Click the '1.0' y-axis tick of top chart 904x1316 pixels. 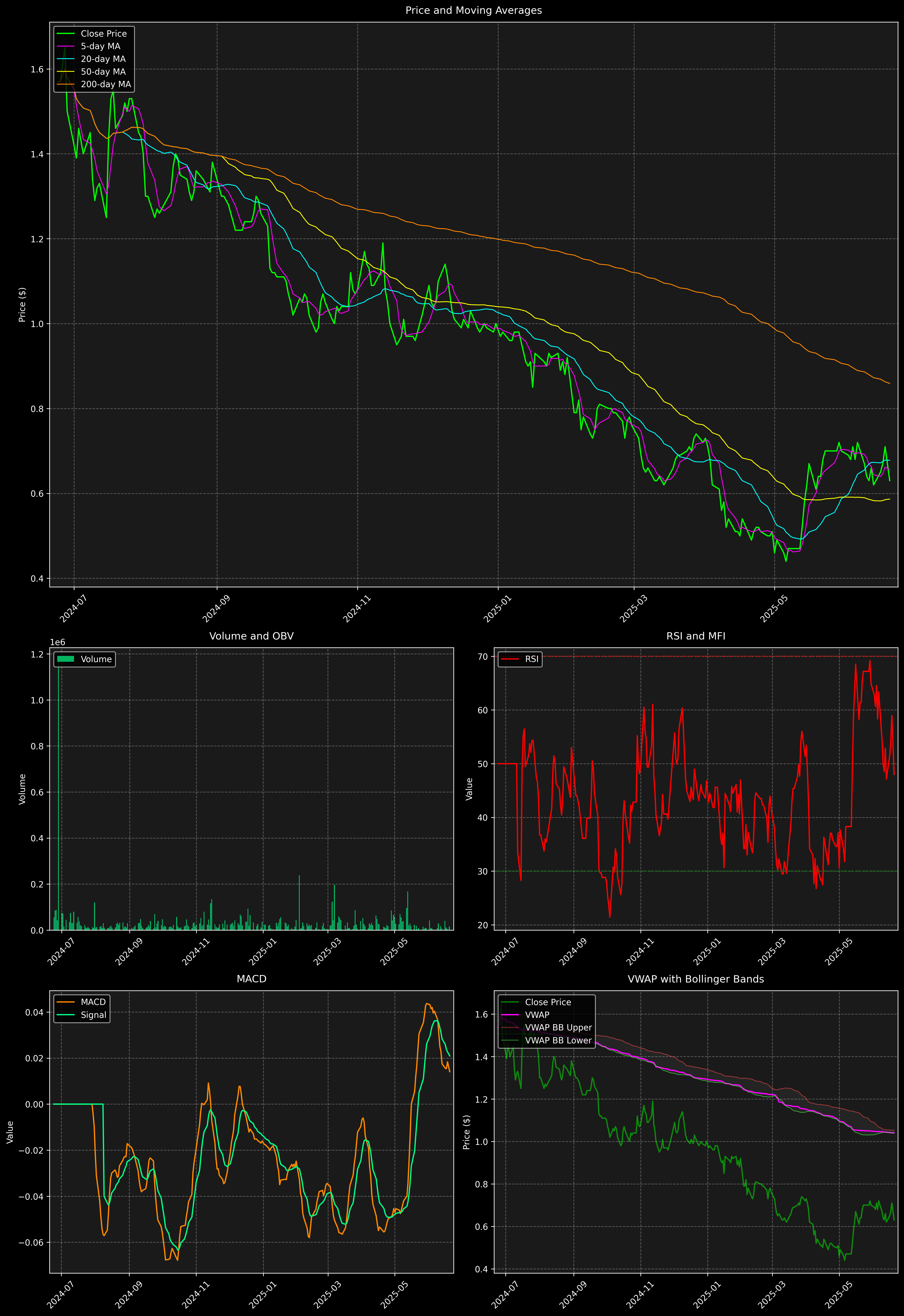pyautogui.click(x=37, y=324)
